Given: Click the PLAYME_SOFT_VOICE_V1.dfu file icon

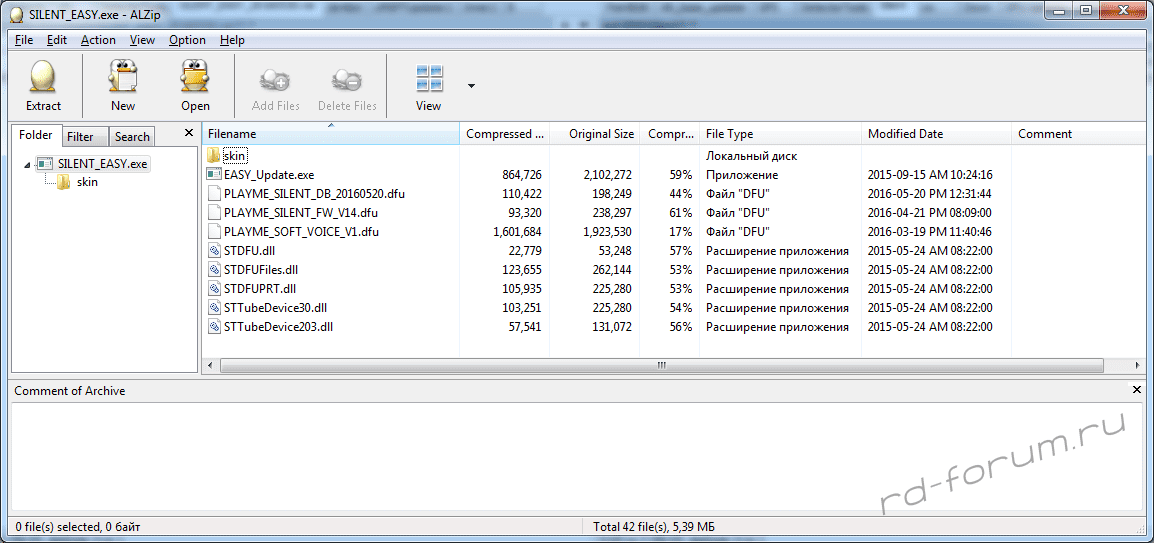Looking at the screenshot, I should click(x=213, y=232).
